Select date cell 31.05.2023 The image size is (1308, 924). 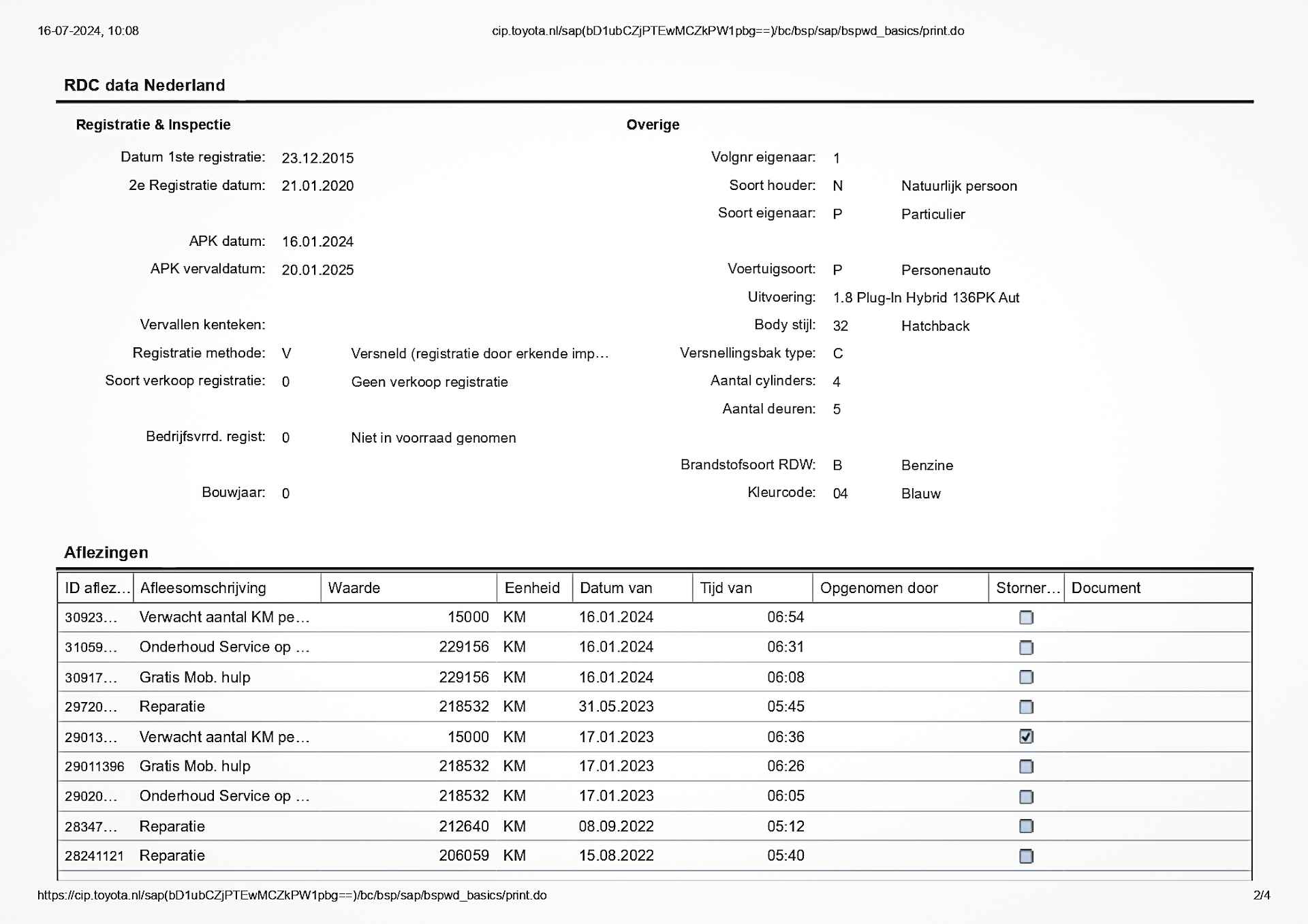tap(616, 707)
